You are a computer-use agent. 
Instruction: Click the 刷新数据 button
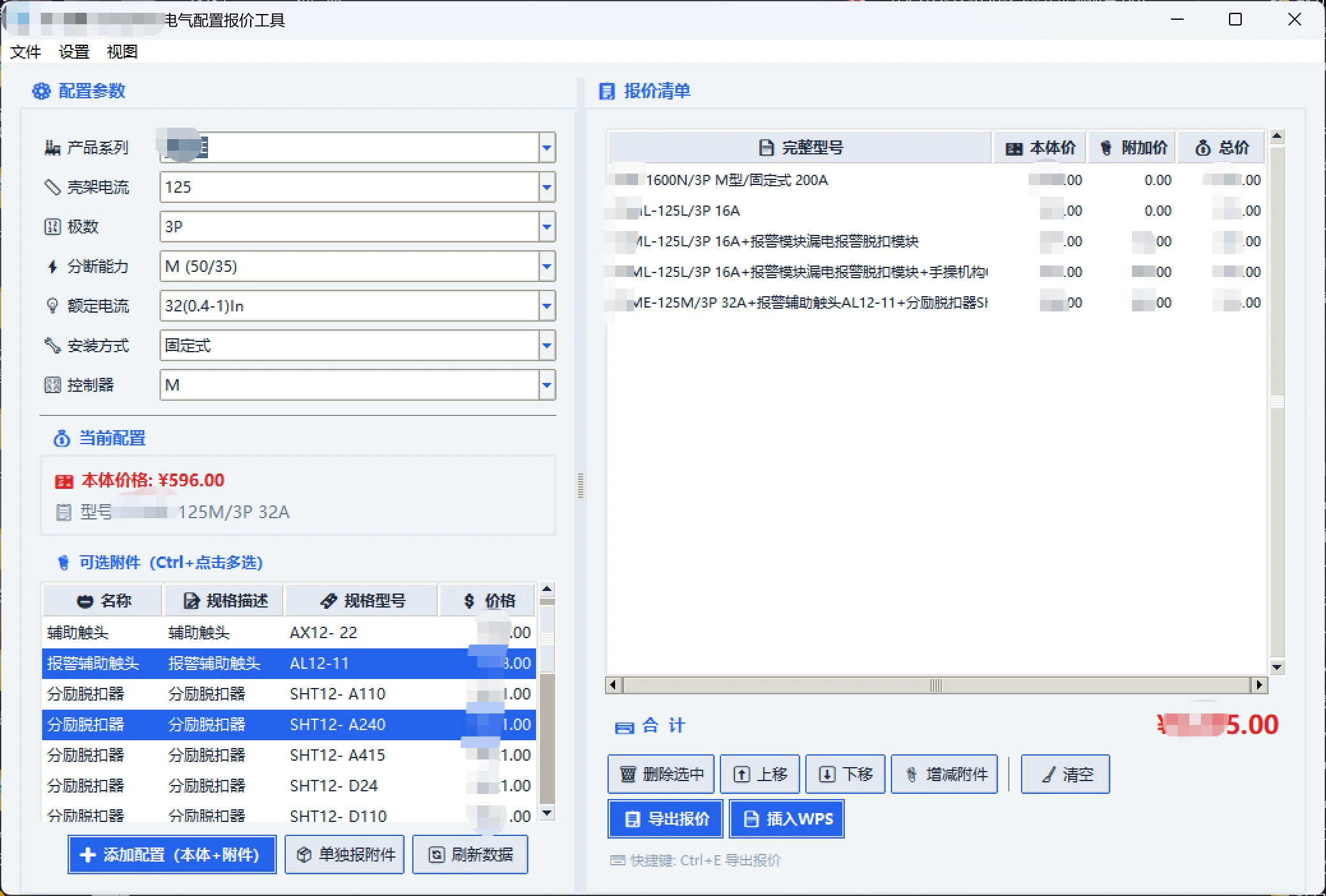pos(470,855)
